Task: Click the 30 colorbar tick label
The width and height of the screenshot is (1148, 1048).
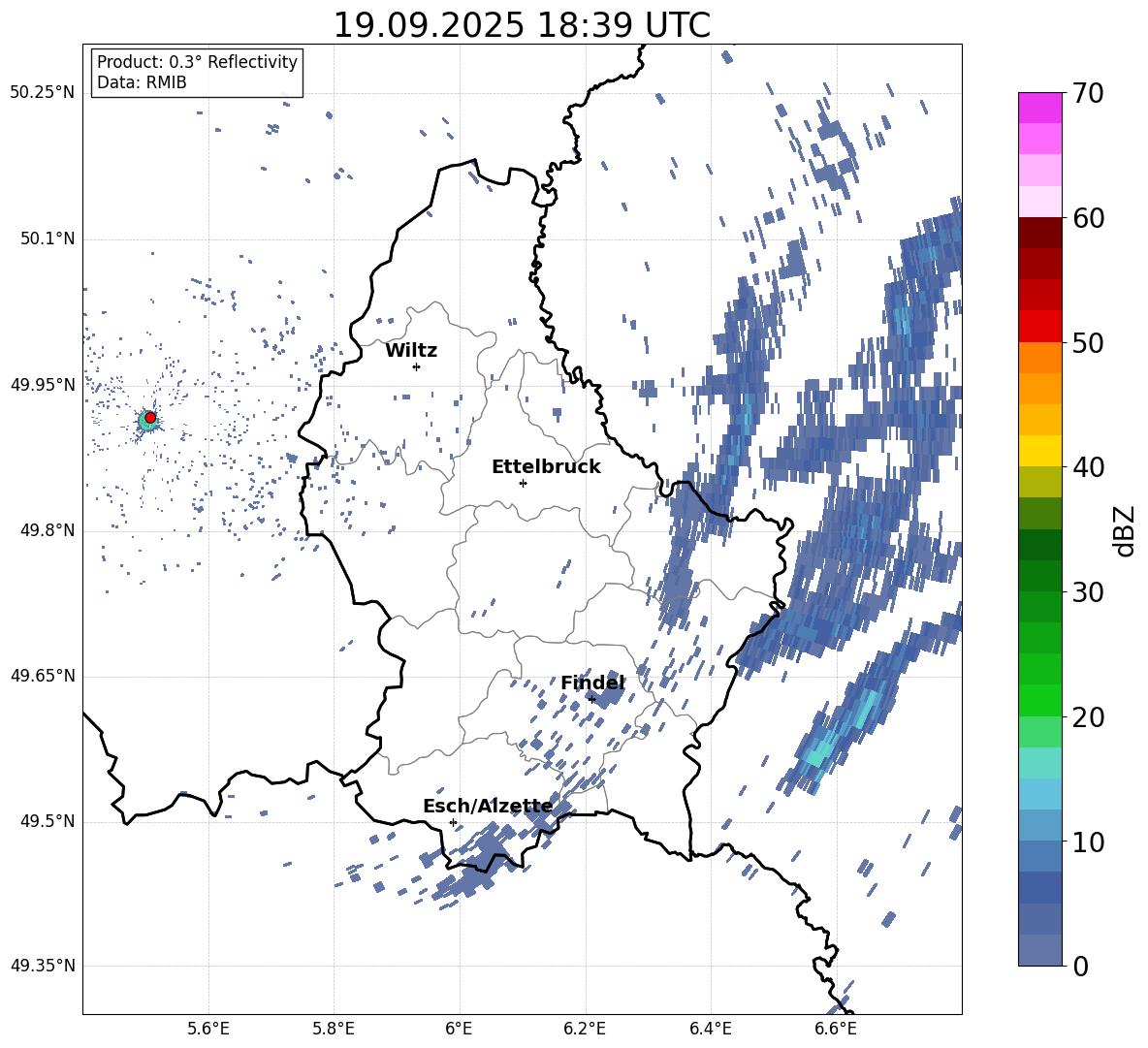Action: tap(1088, 591)
